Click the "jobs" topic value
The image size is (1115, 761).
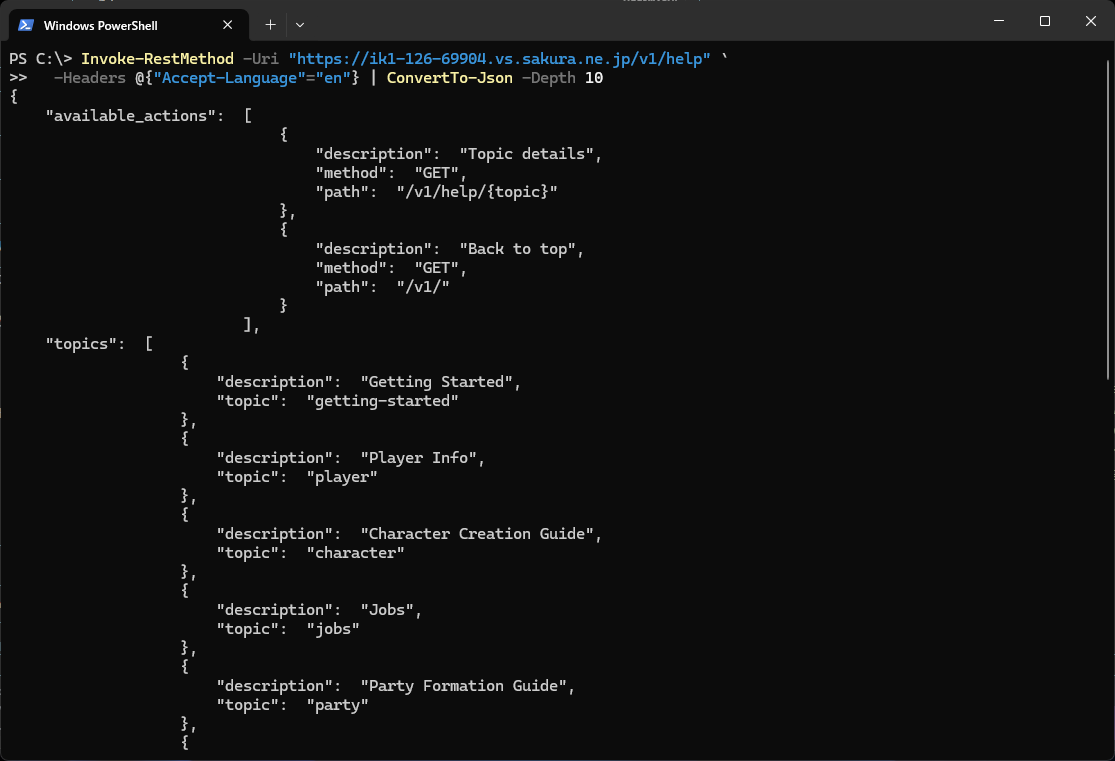tap(333, 629)
